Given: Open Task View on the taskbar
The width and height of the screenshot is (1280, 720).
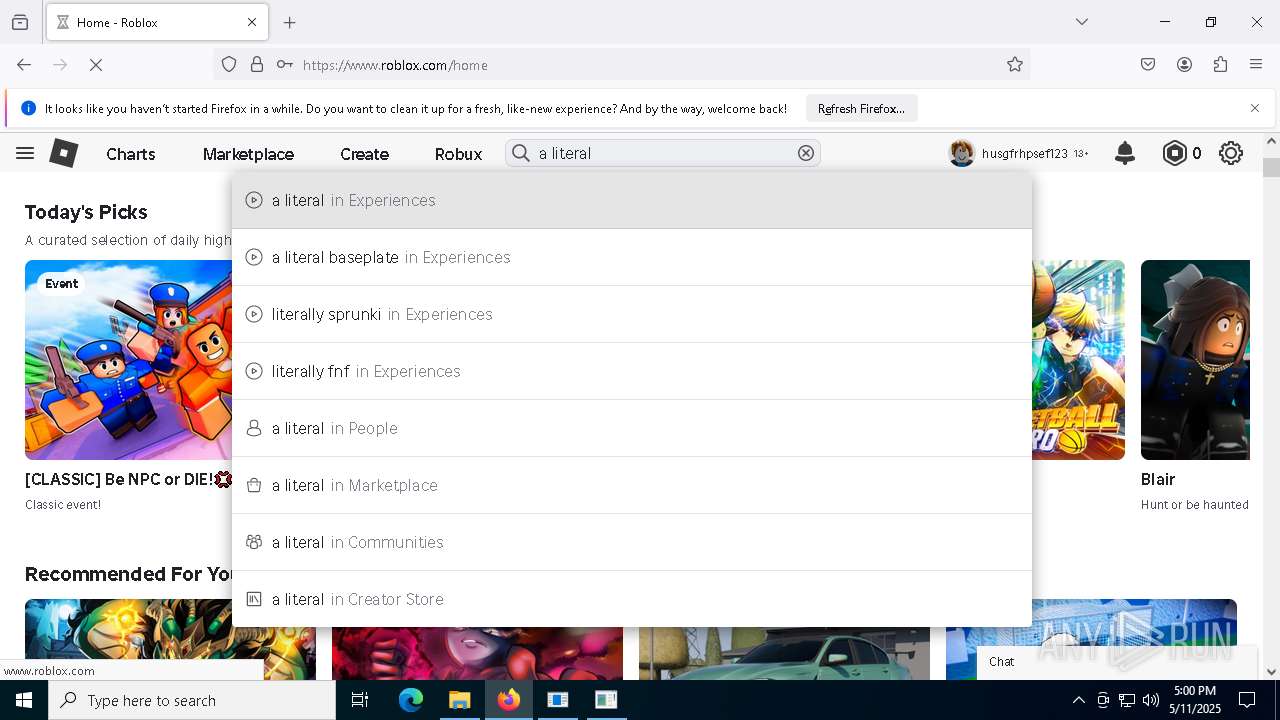Looking at the screenshot, I should click(x=360, y=700).
